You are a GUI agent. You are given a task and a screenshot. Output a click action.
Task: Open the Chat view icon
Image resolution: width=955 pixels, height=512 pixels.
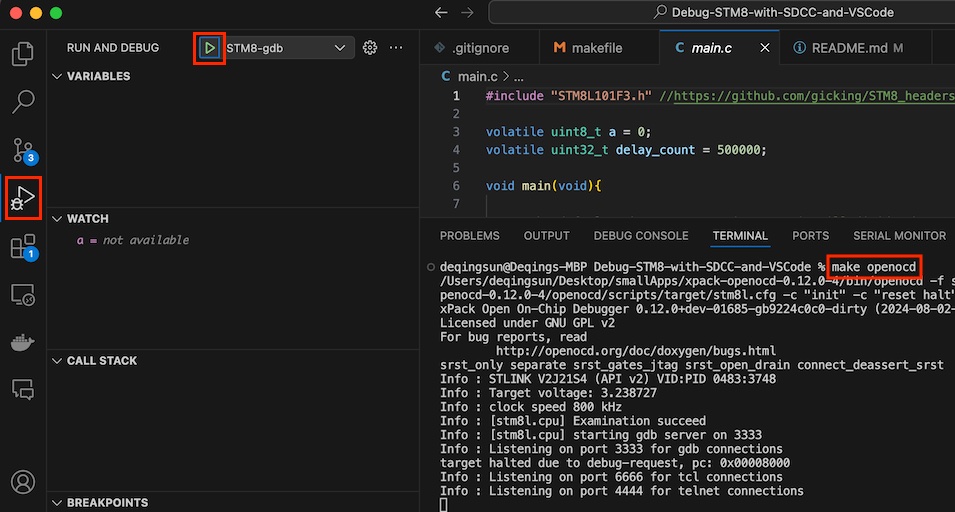(23, 388)
